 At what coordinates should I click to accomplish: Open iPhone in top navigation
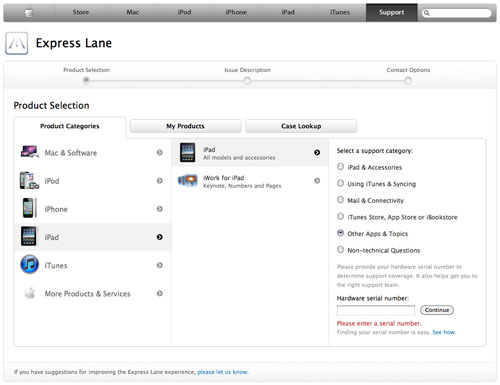(x=236, y=12)
